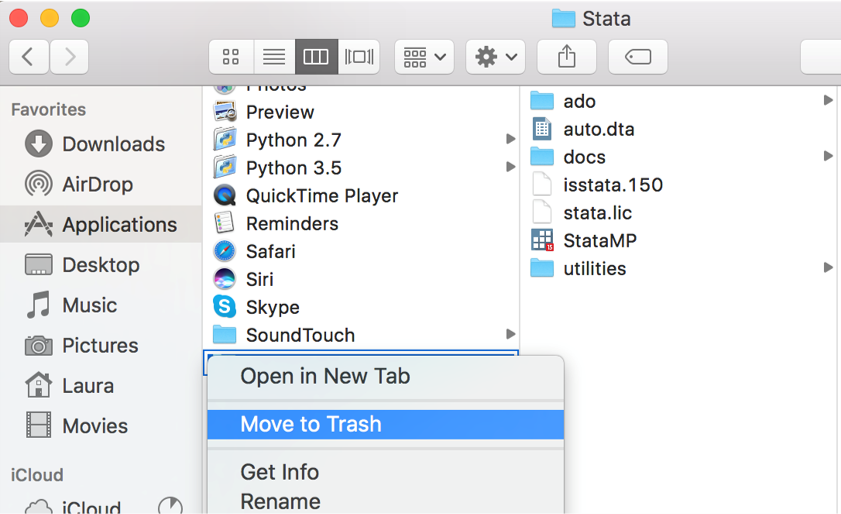The width and height of the screenshot is (841, 514).
Task: Open Pictures in the sidebar
Action: tap(101, 345)
